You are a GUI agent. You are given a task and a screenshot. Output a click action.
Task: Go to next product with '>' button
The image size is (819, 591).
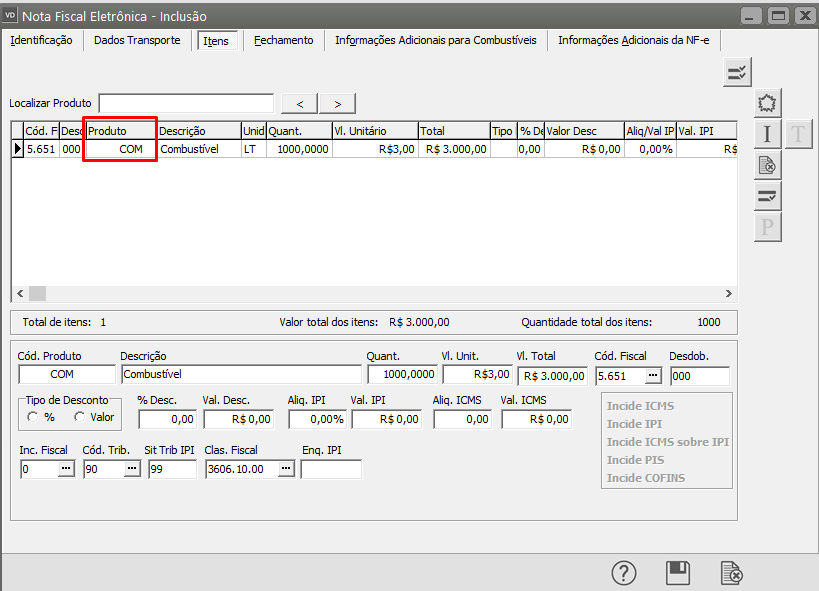(338, 104)
